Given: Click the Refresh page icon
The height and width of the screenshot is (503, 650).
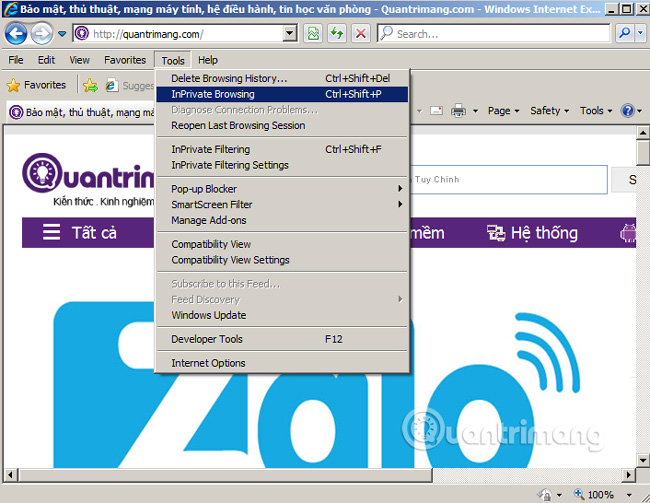Looking at the screenshot, I should click(x=337, y=33).
